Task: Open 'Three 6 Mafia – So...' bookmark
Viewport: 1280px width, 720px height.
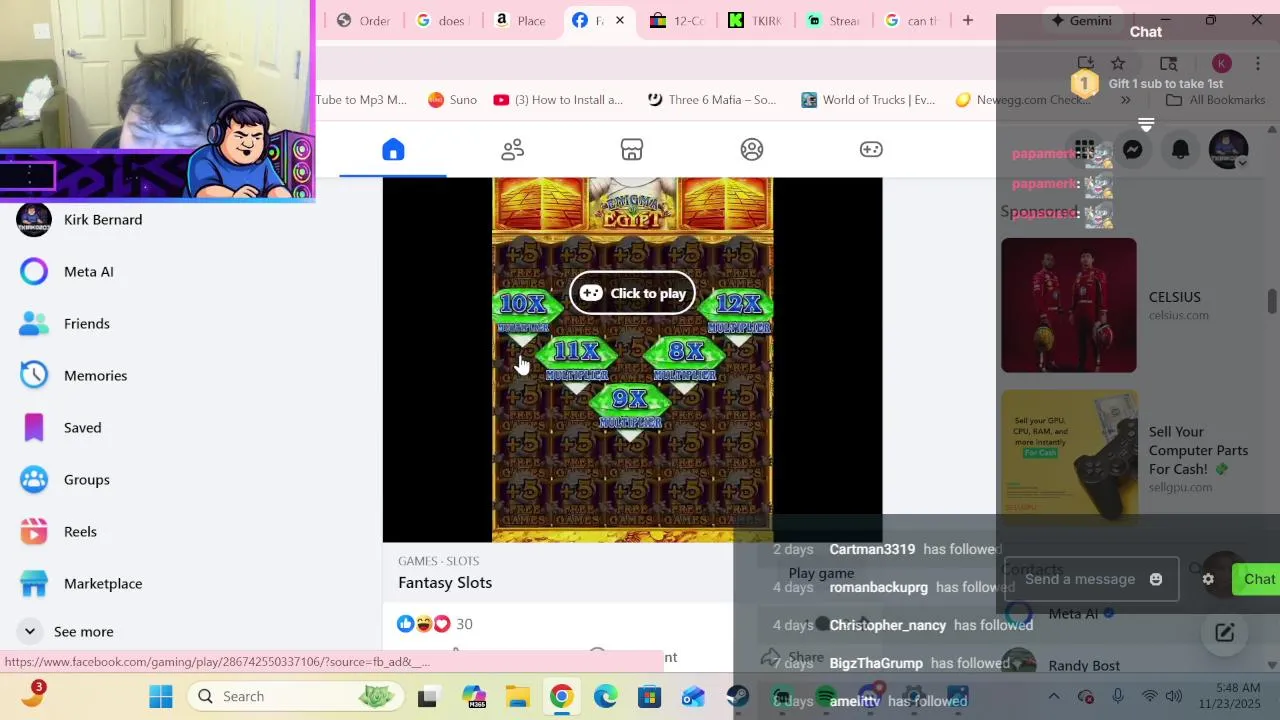Action: coord(711,100)
